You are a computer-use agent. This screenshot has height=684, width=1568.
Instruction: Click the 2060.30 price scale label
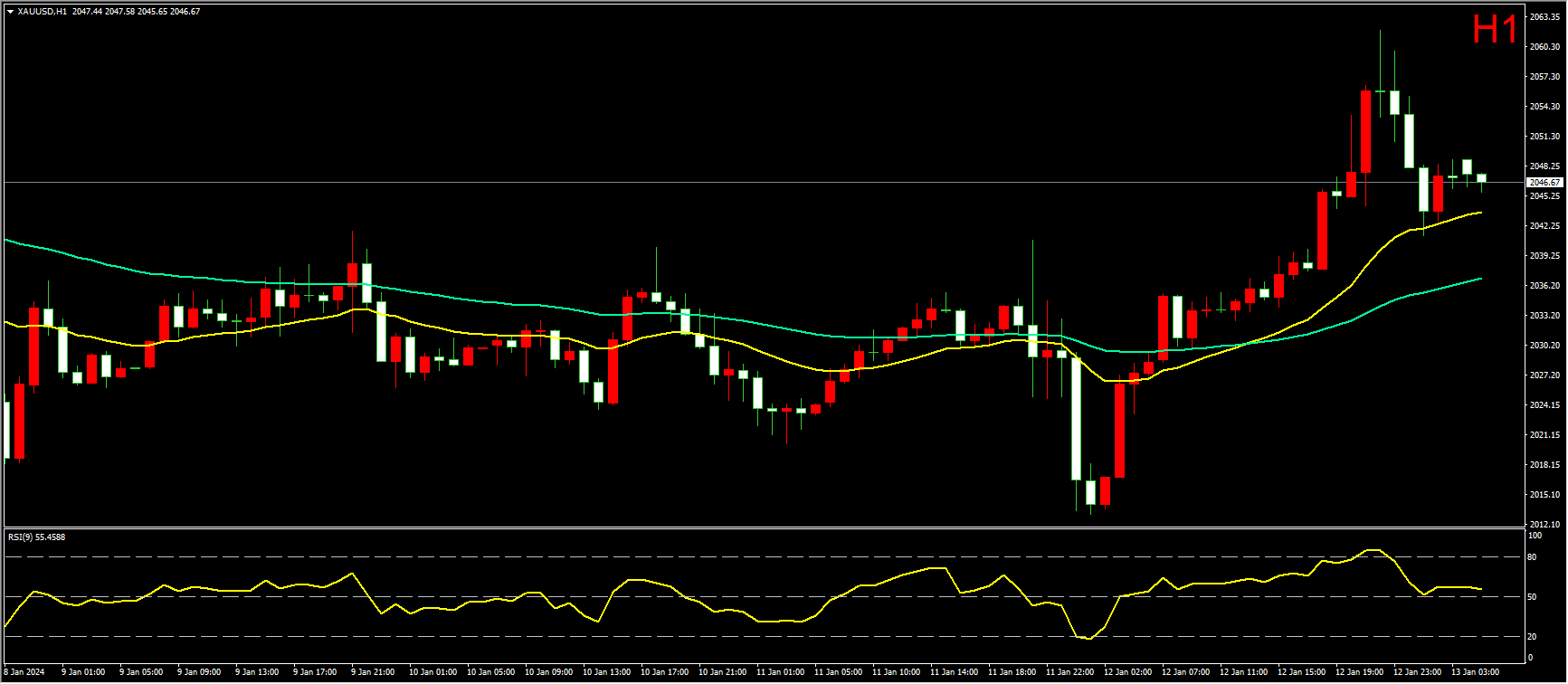pyautogui.click(x=1544, y=47)
